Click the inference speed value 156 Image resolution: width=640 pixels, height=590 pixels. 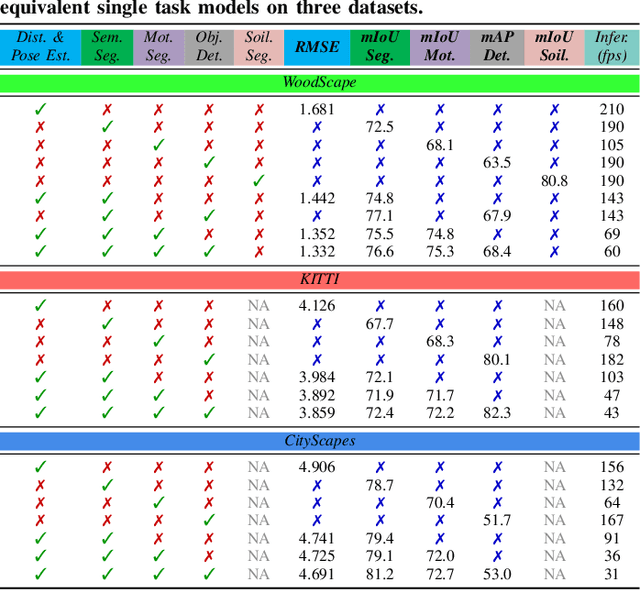point(612,467)
